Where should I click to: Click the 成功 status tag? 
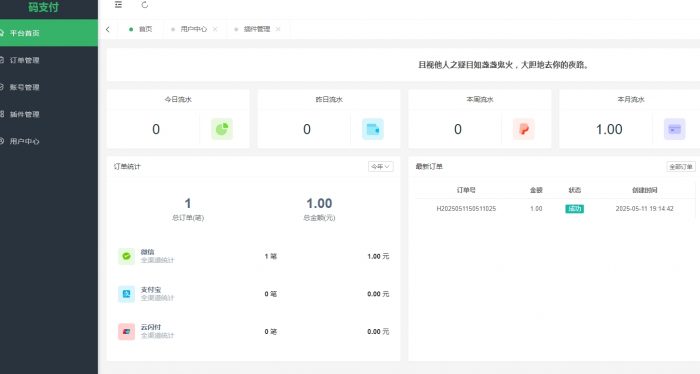tap(575, 208)
